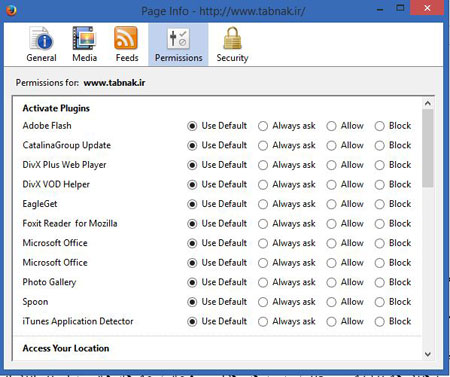This screenshot has height=377, width=450.
Task: Set Adobe Flash to Block
Action: pyautogui.click(x=379, y=126)
